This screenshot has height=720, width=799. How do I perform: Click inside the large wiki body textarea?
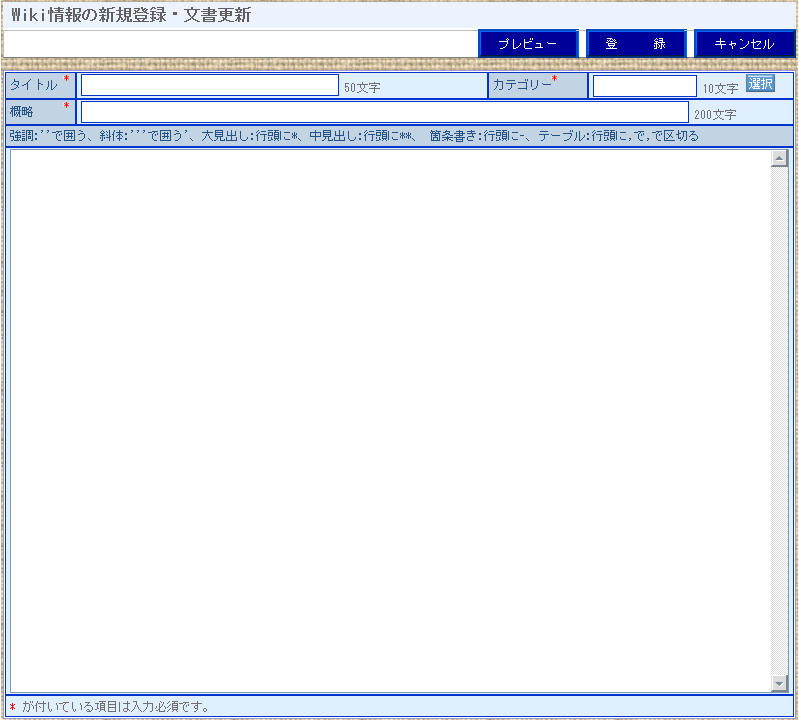point(390,420)
